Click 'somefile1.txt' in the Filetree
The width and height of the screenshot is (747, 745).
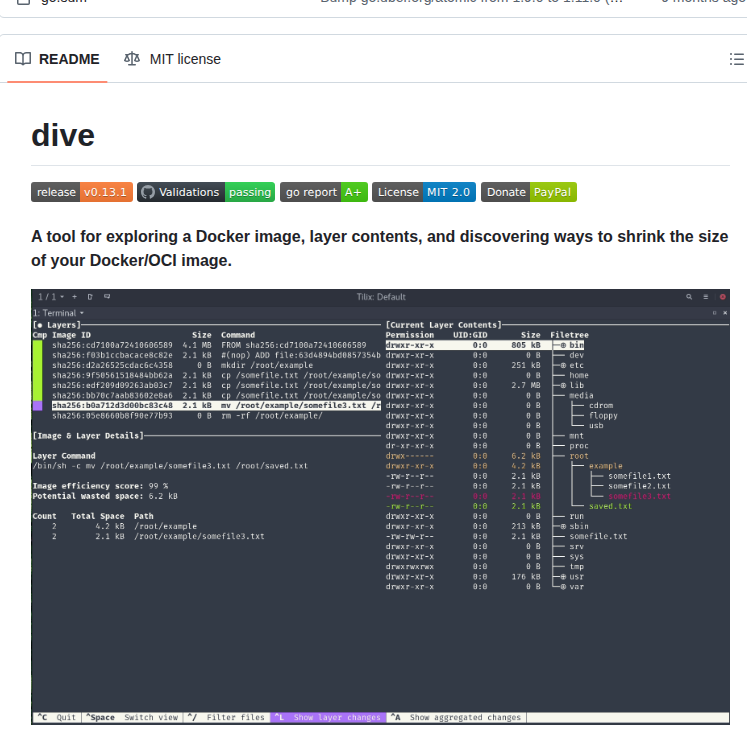point(639,476)
